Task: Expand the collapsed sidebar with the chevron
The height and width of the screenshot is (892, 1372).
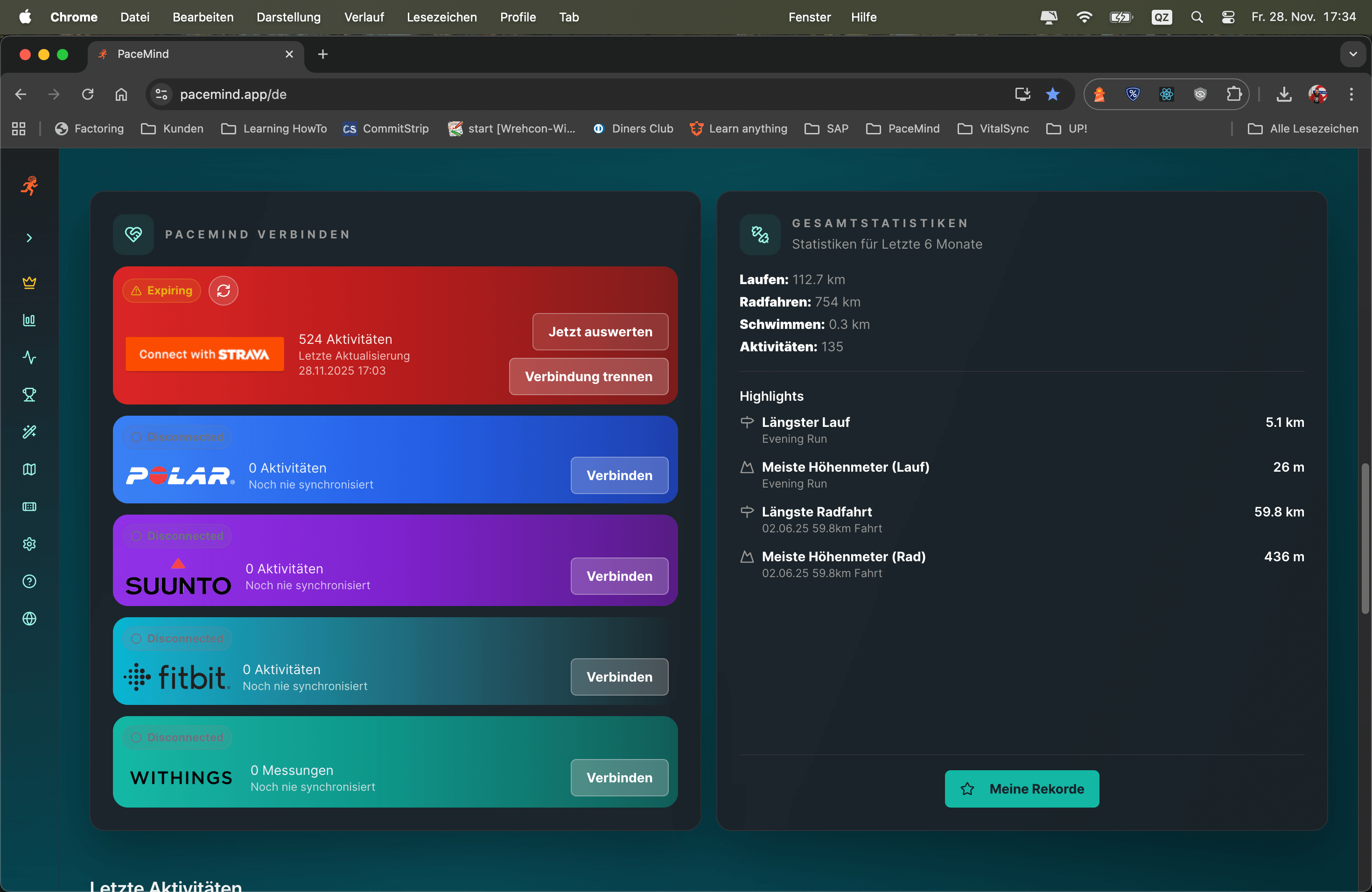Action: coord(29,237)
